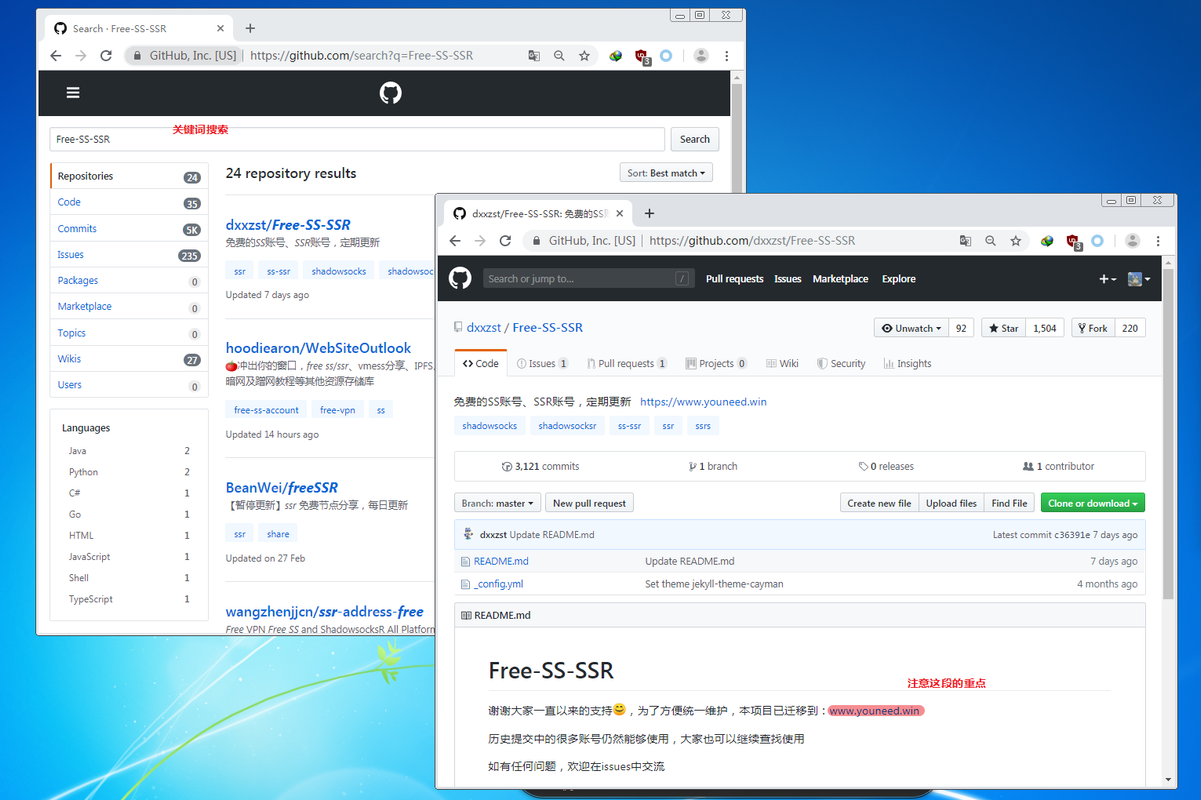Click back arrow in the search window
This screenshot has height=800, width=1201.
(x=56, y=56)
